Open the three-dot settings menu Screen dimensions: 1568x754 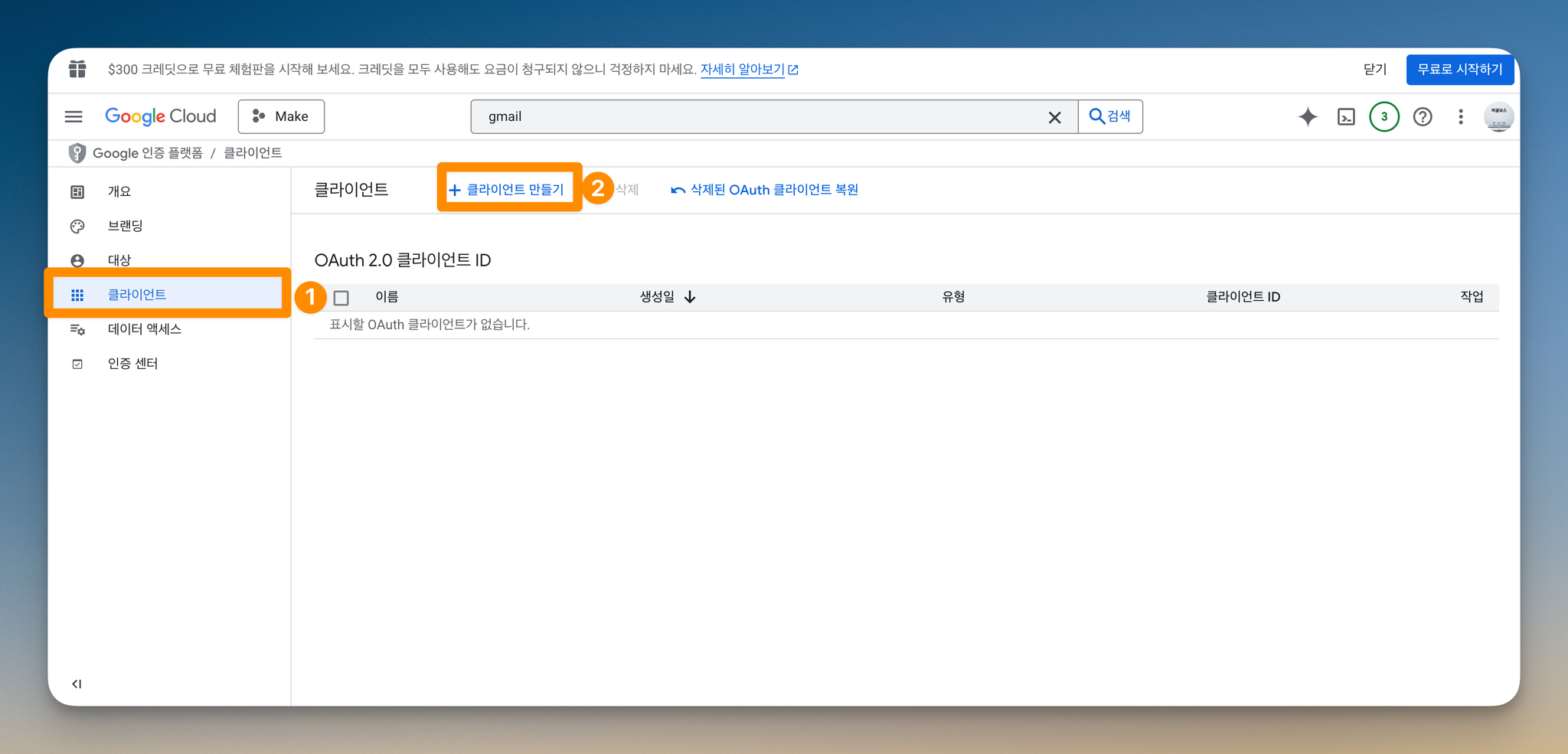point(1461,116)
